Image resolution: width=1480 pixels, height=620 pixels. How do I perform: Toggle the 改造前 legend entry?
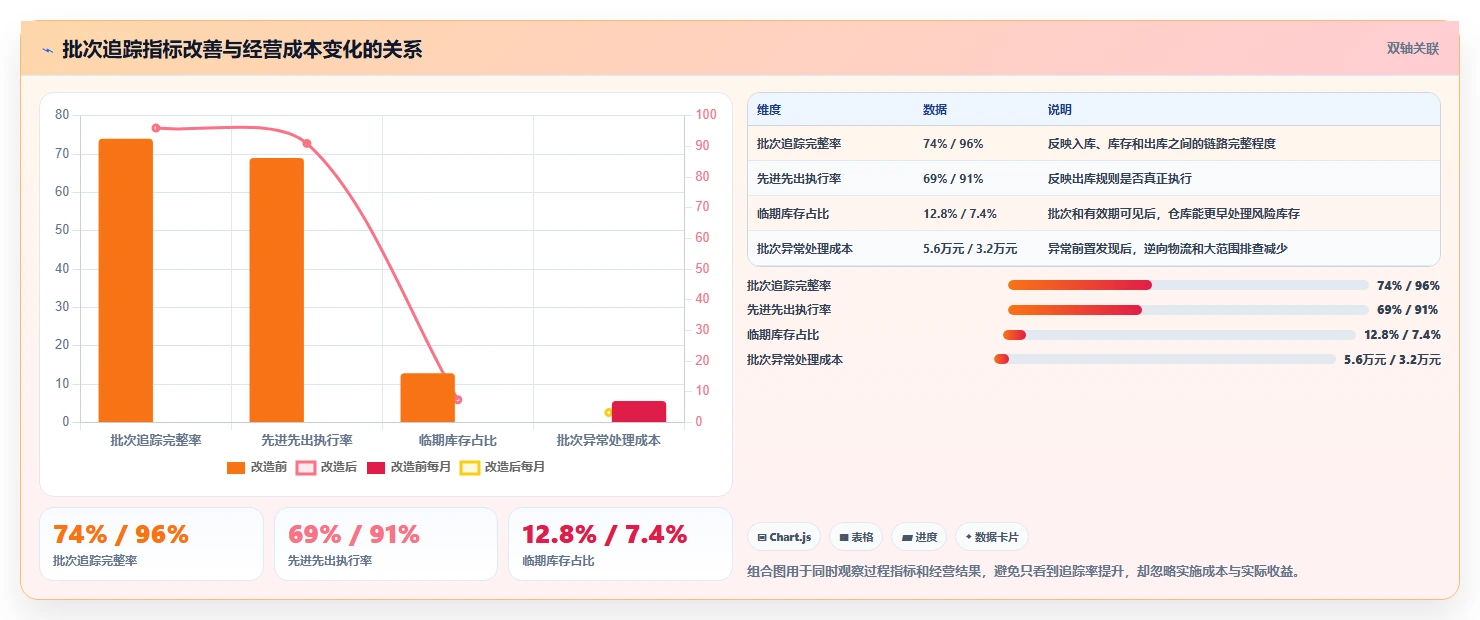(257, 467)
